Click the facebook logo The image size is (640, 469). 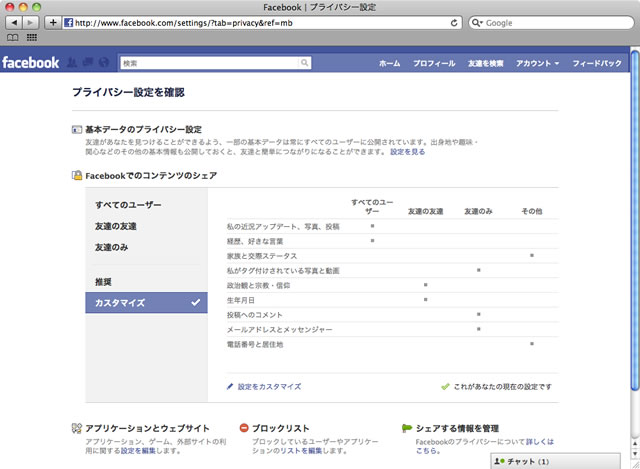point(31,62)
